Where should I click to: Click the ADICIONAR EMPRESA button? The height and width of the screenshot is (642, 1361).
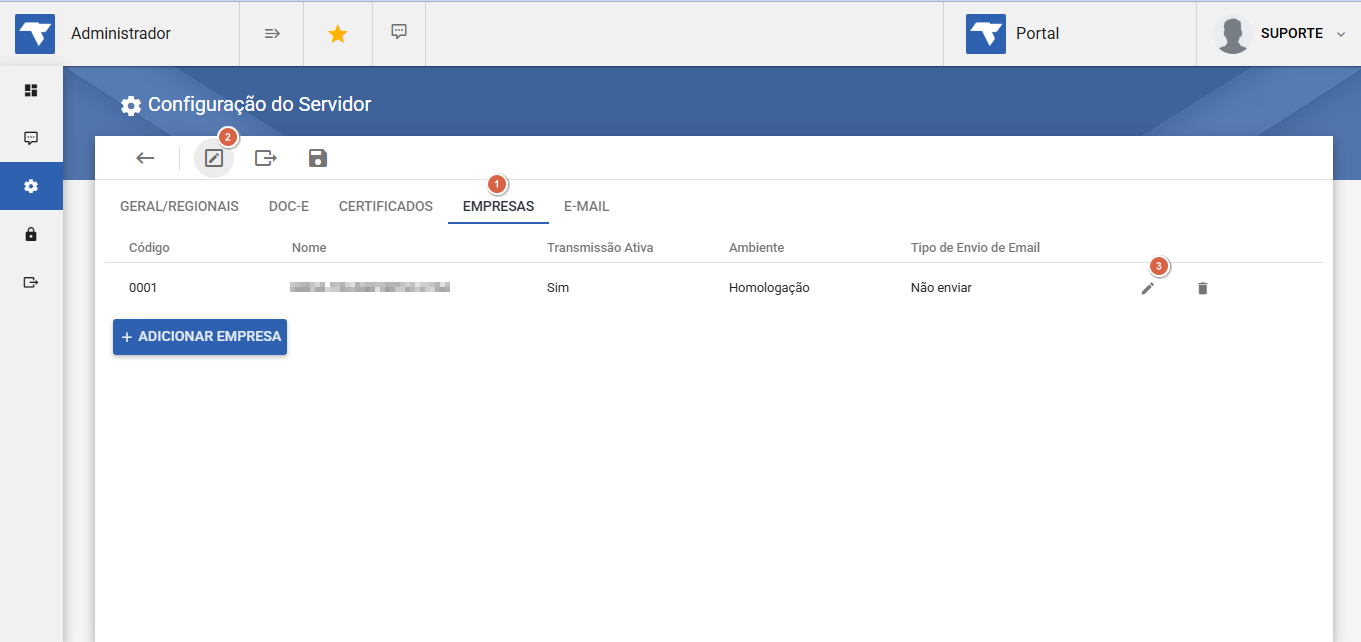click(x=200, y=337)
